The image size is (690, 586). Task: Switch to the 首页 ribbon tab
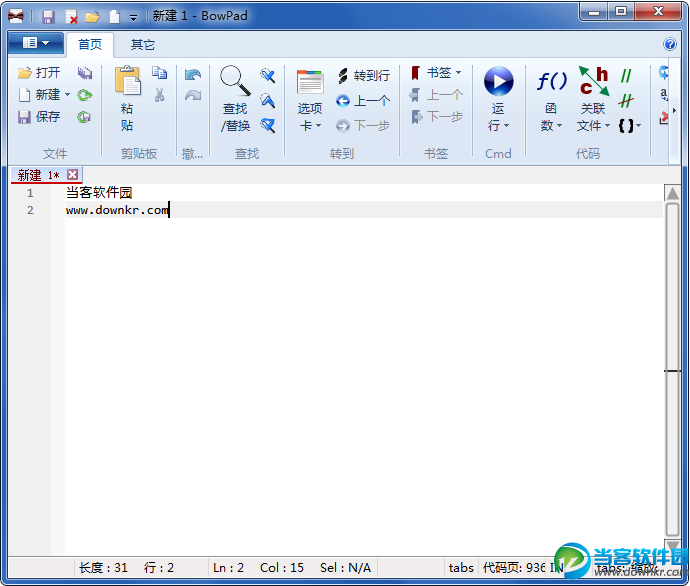tap(90, 44)
